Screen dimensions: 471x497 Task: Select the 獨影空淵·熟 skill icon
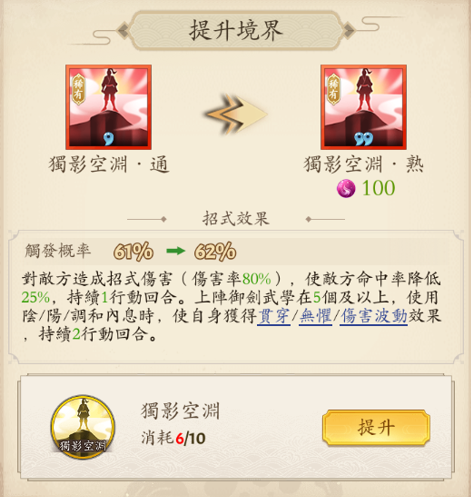point(364,107)
